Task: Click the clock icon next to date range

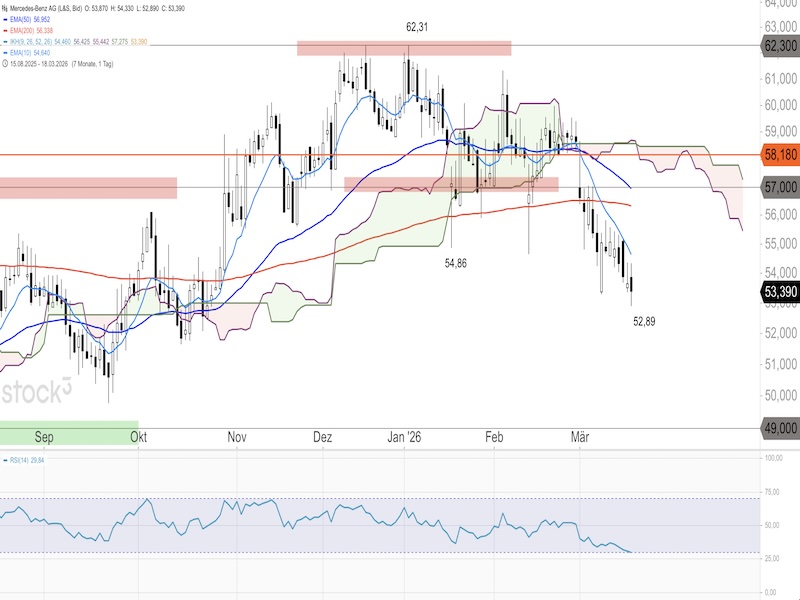Action: pos(5,65)
